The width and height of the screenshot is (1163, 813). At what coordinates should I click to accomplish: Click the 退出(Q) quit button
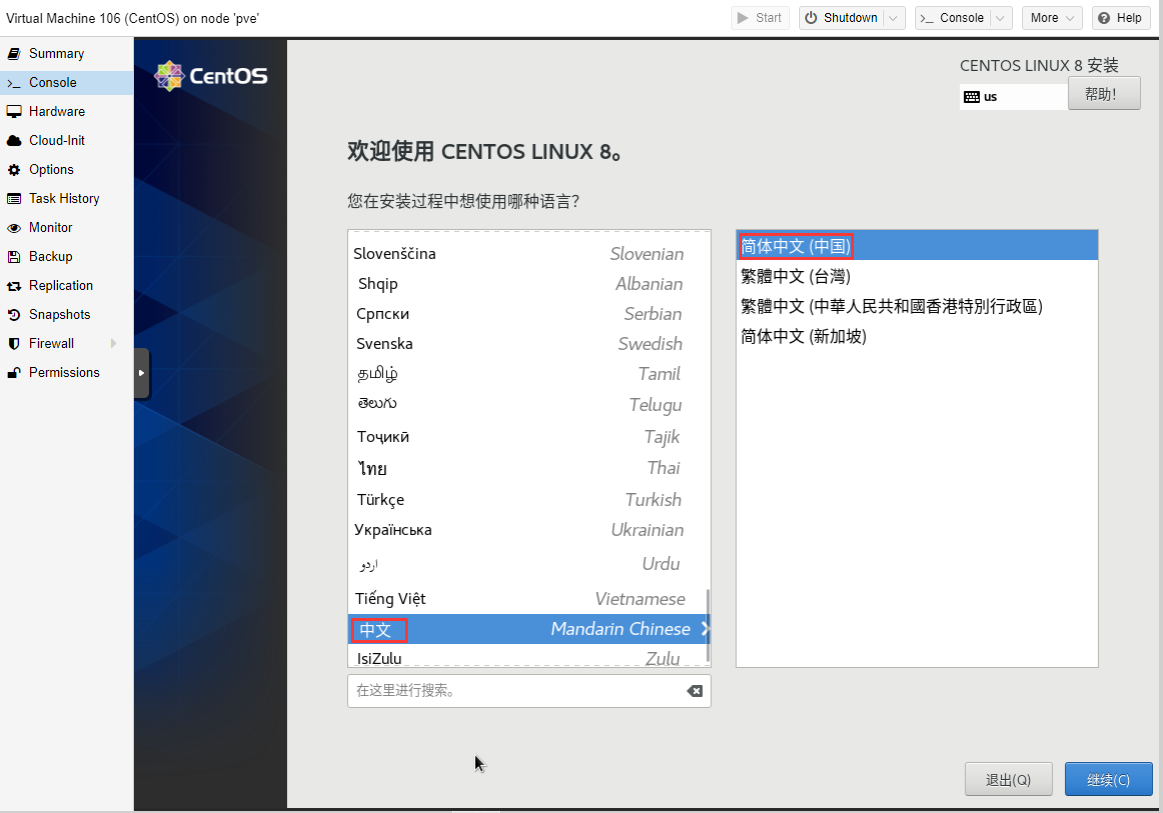(x=1008, y=780)
